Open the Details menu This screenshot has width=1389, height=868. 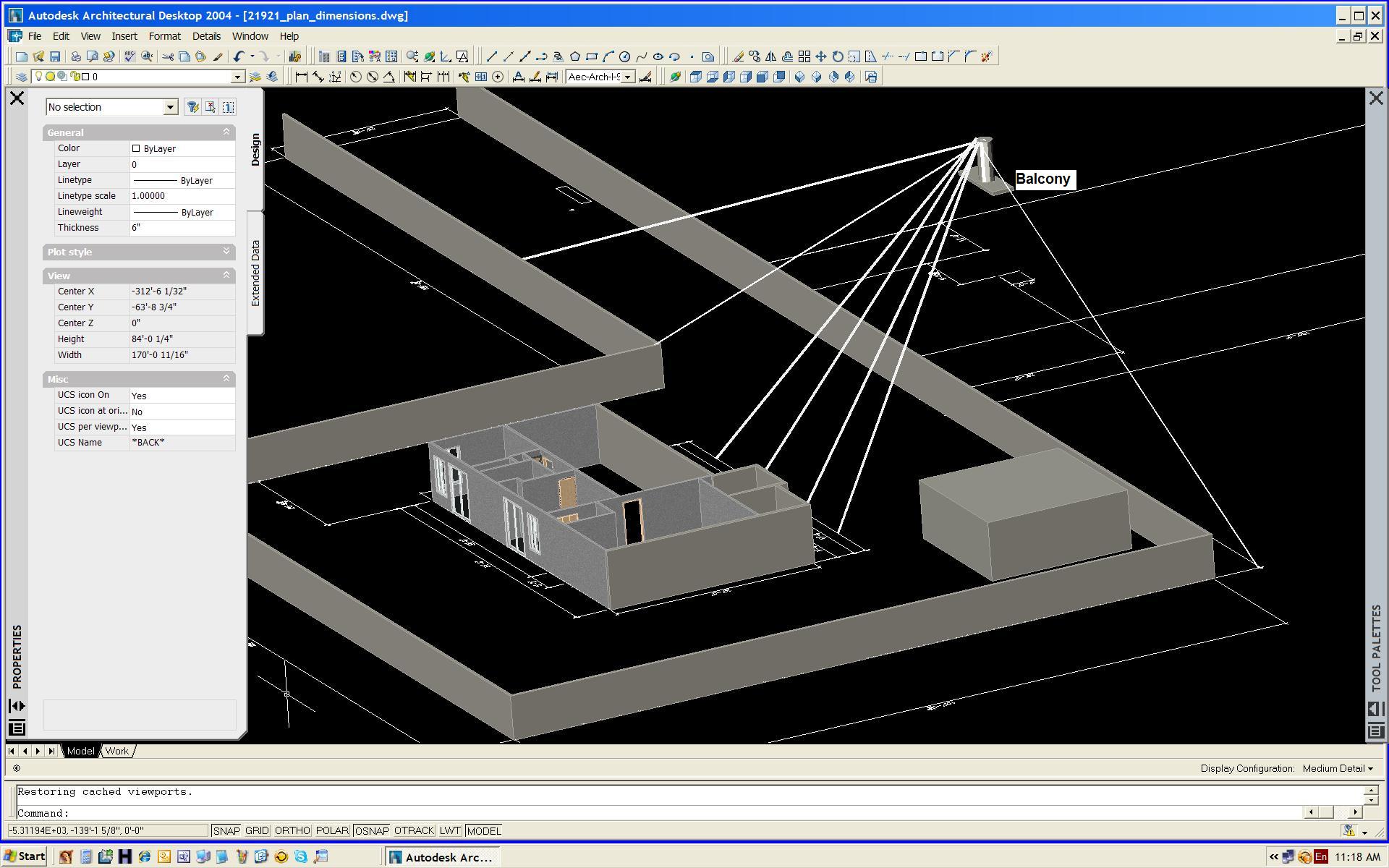click(x=206, y=36)
